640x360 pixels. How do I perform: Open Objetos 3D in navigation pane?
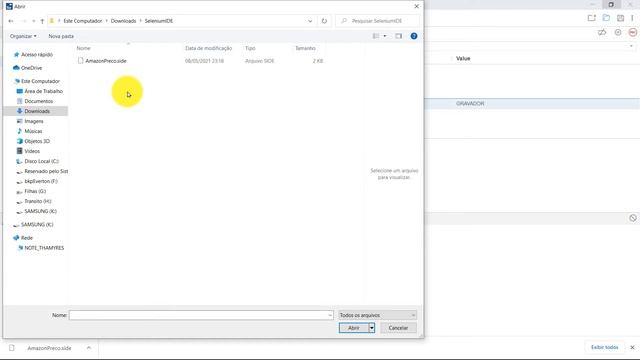37,141
